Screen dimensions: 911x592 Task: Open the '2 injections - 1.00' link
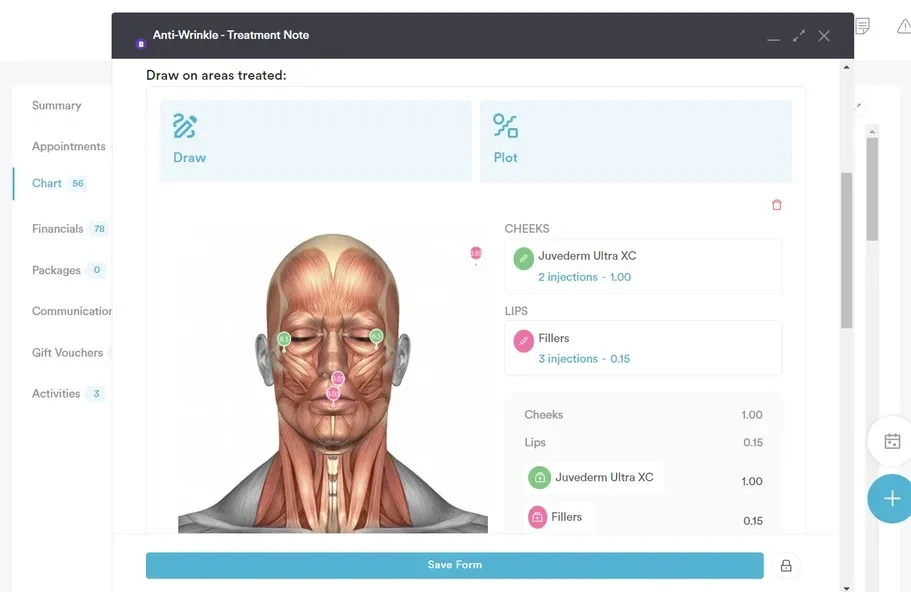pyautogui.click(x=584, y=277)
